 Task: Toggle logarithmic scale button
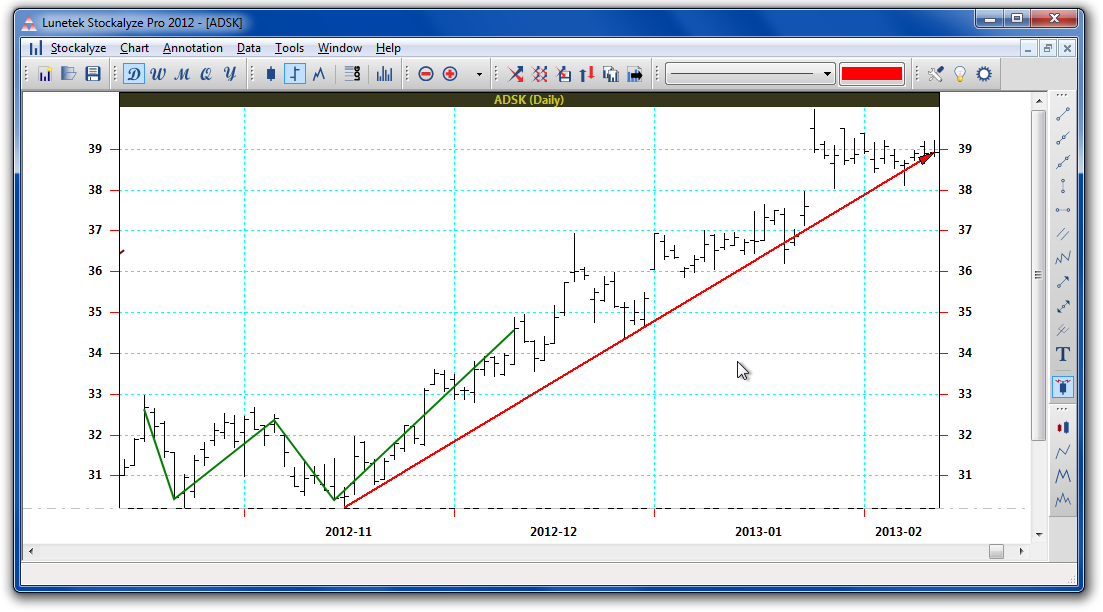[x=352, y=74]
